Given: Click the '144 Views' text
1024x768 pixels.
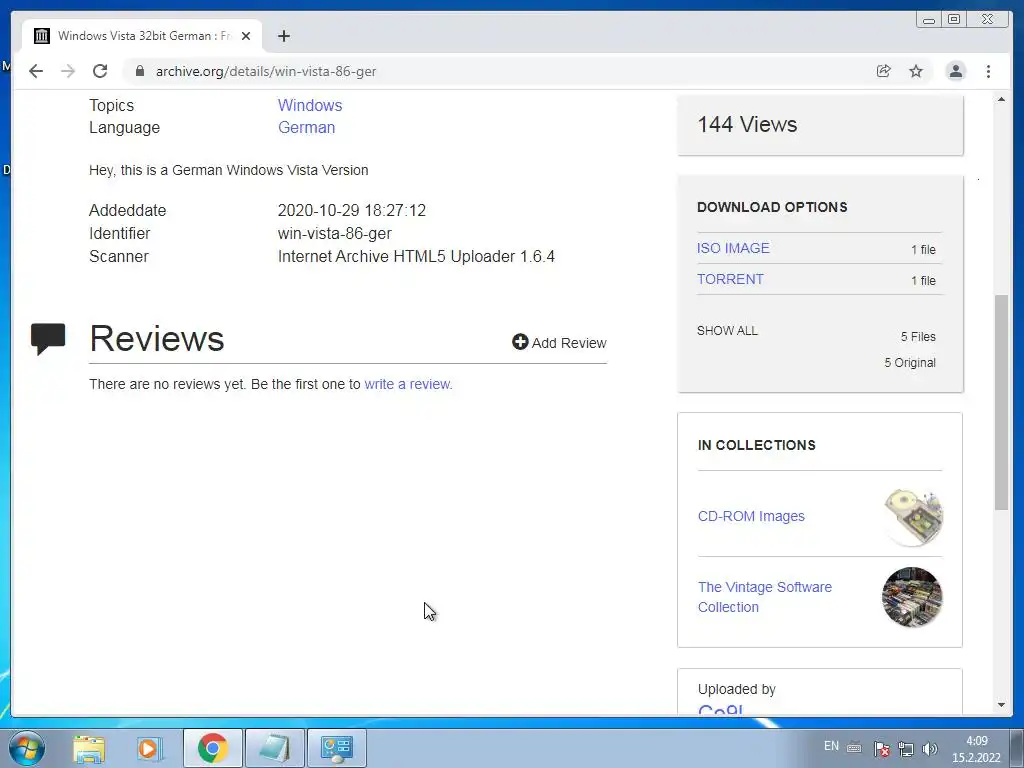Looking at the screenshot, I should click(x=747, y=124).
